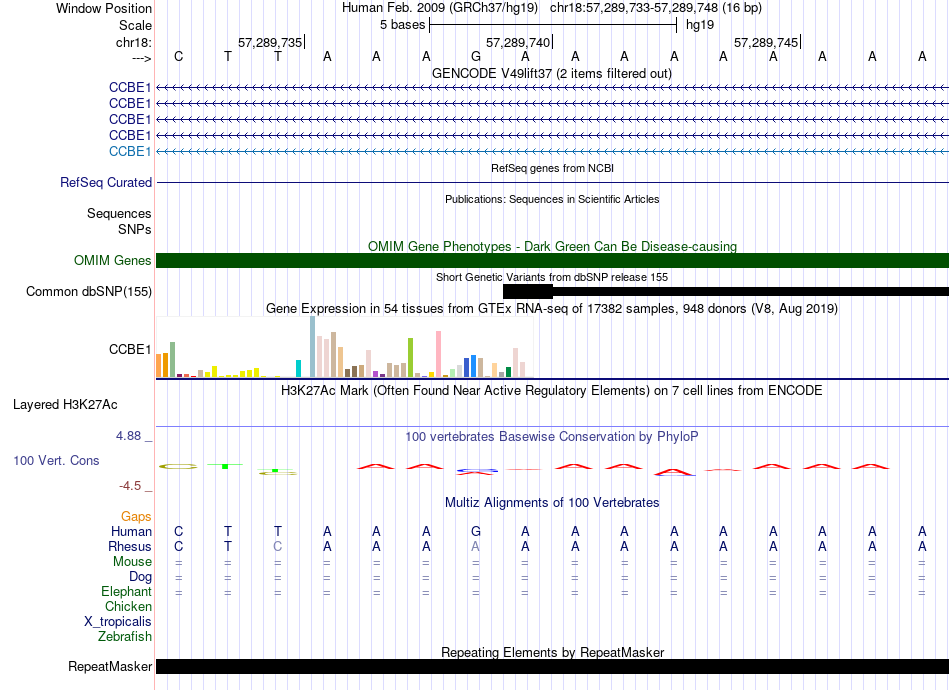
Task: Click the 57,289,740 ruler position label
Action: click(x=518, y=42)
